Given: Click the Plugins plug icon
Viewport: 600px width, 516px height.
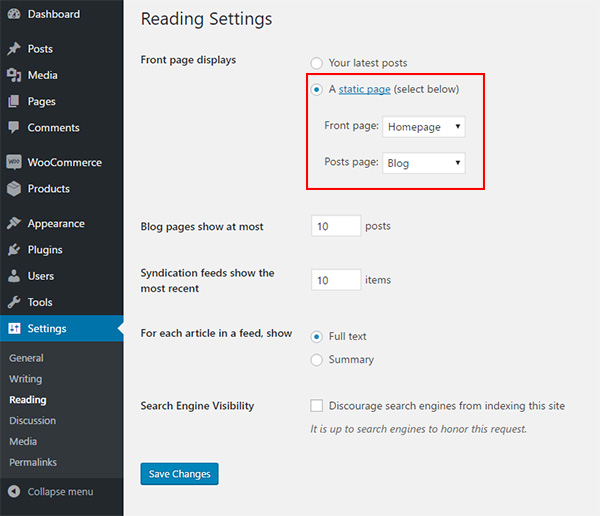Looking at the screenshot, I should tap(14, 250).
